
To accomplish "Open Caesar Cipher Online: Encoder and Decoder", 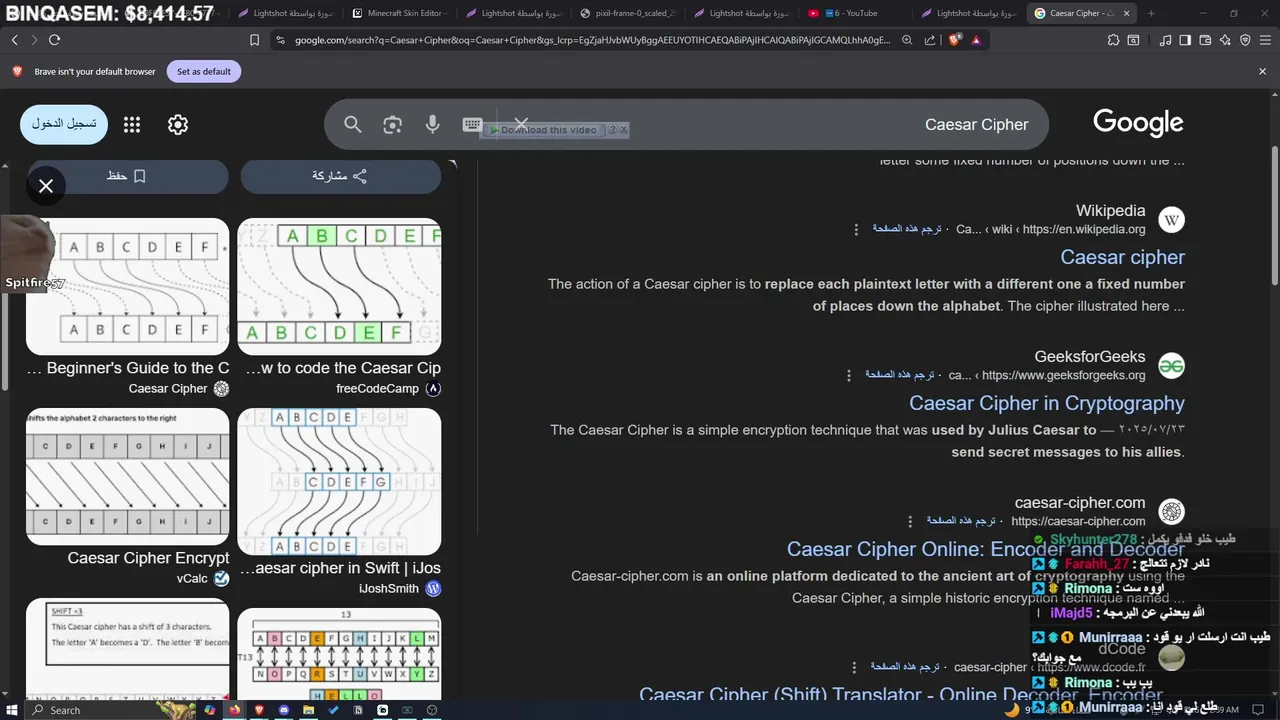I will click(x=986, y=549).
